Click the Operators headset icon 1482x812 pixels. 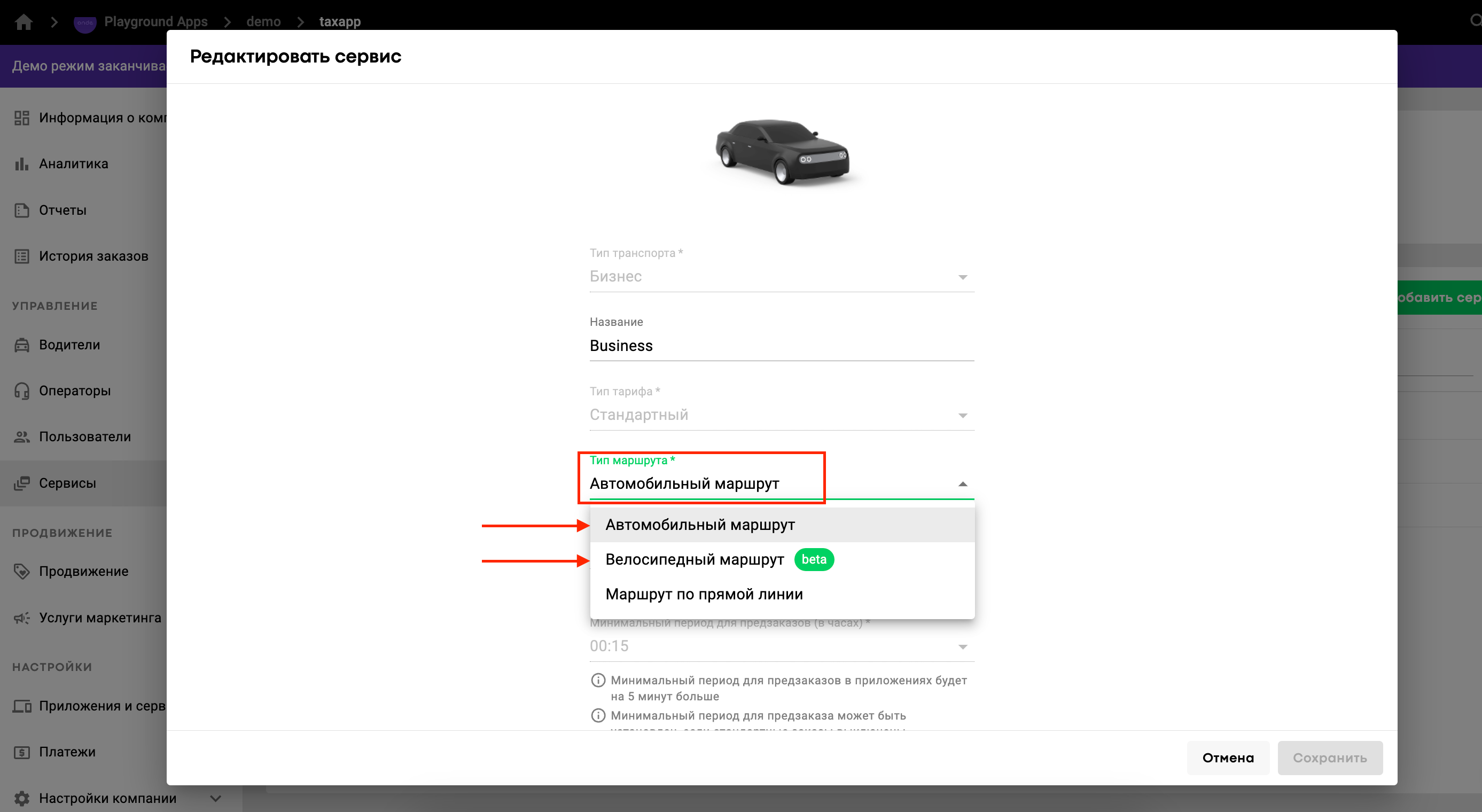(x=22, y=391)
